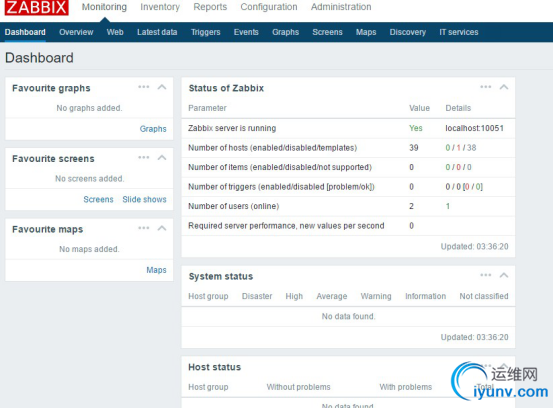Click the Zabbix logo
Viewport: 554px width, 408px height.
(x=36, y=7)
